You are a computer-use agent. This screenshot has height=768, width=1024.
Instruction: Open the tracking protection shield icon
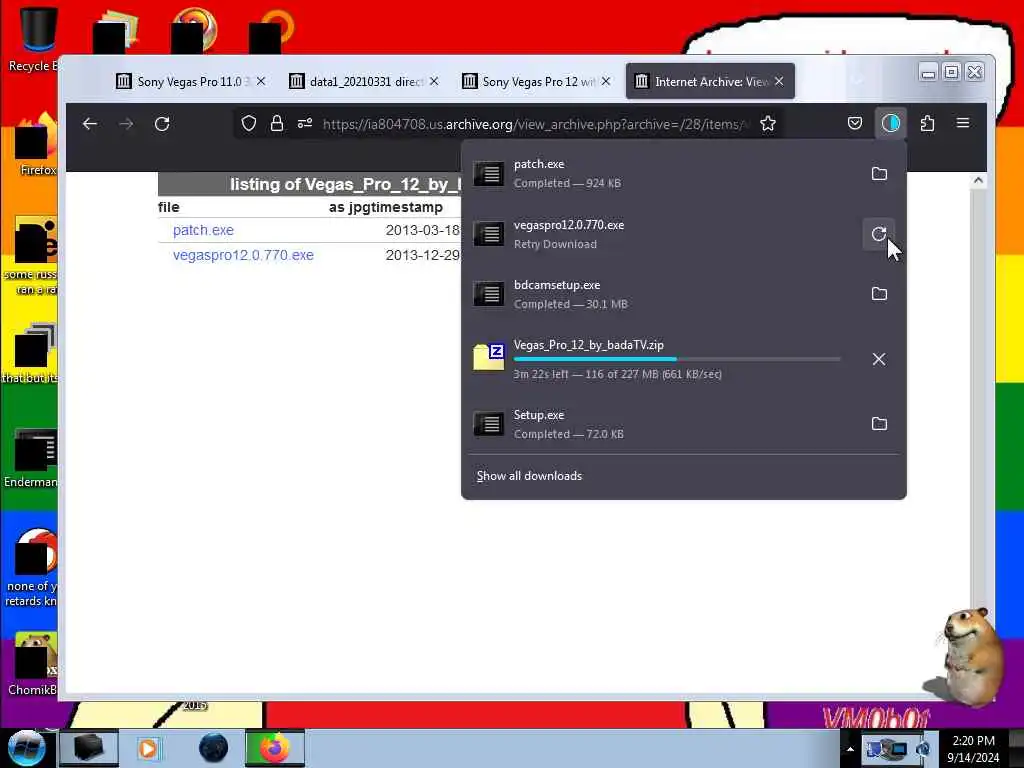click(x=249, y=123)
